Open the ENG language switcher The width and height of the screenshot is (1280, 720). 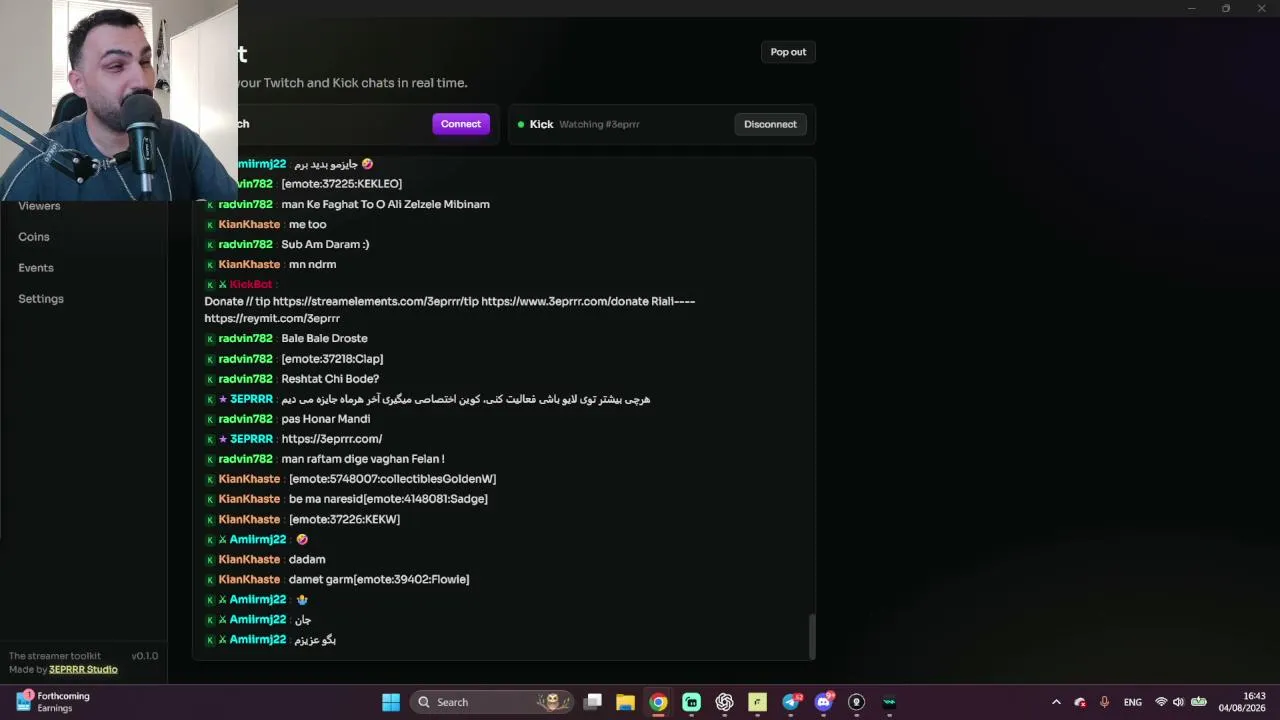pyautogui.click(x=1132, y=702)
